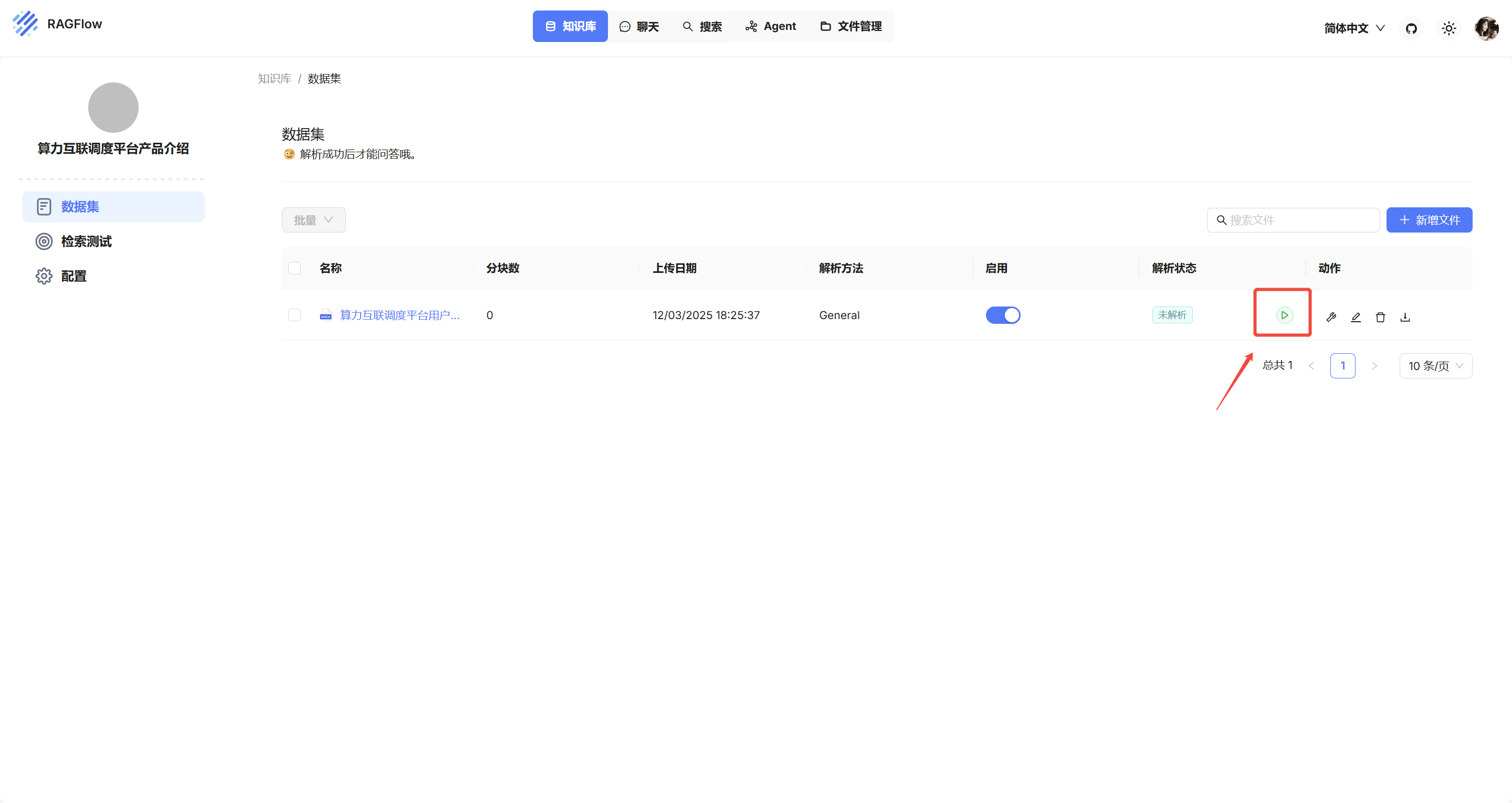The width and height of the screenshot is (1512, 803).
Task: Go to the next page arrow
Action: click(1374, 366)
